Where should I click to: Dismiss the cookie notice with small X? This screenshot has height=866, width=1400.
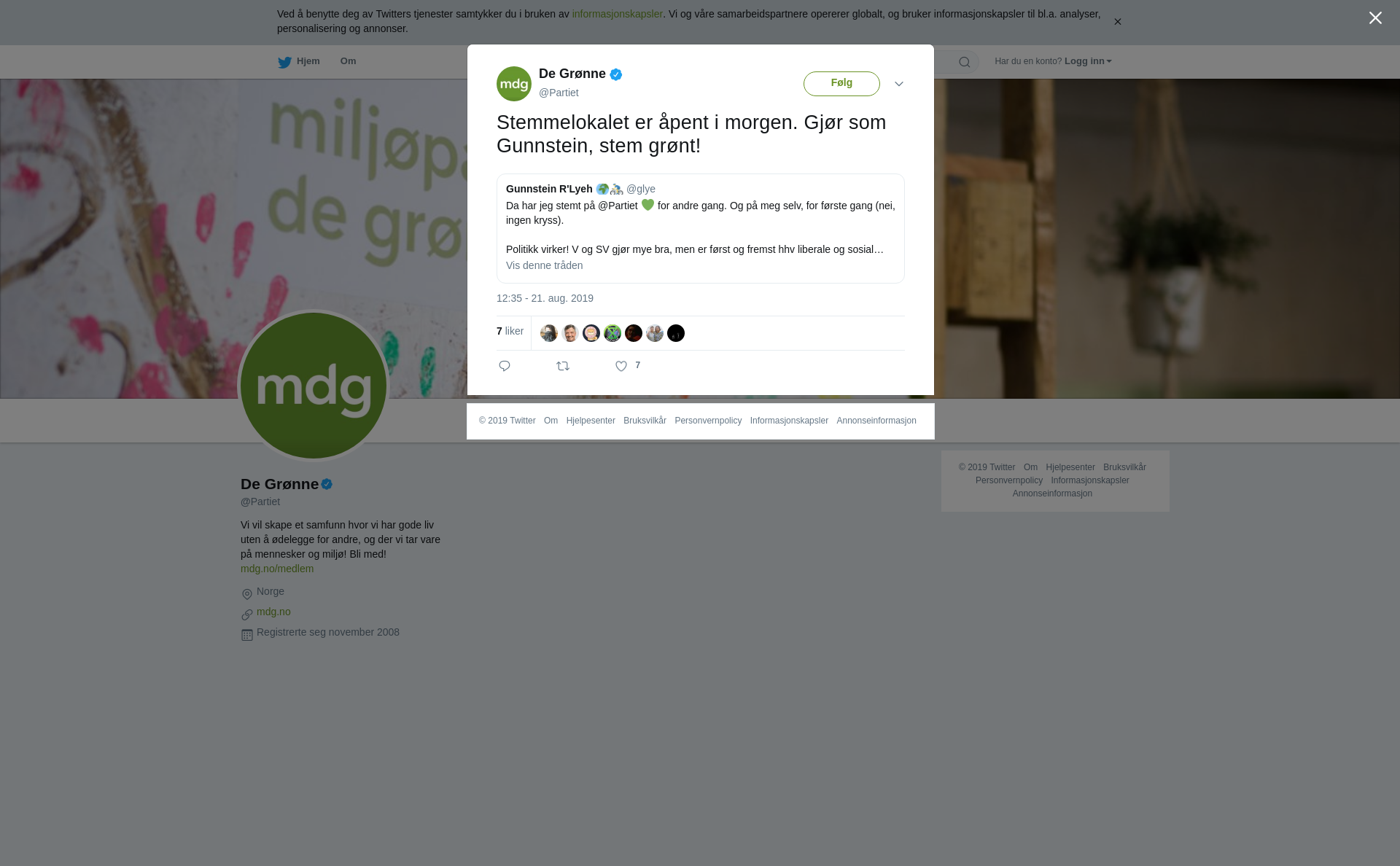coord(1117,22)
